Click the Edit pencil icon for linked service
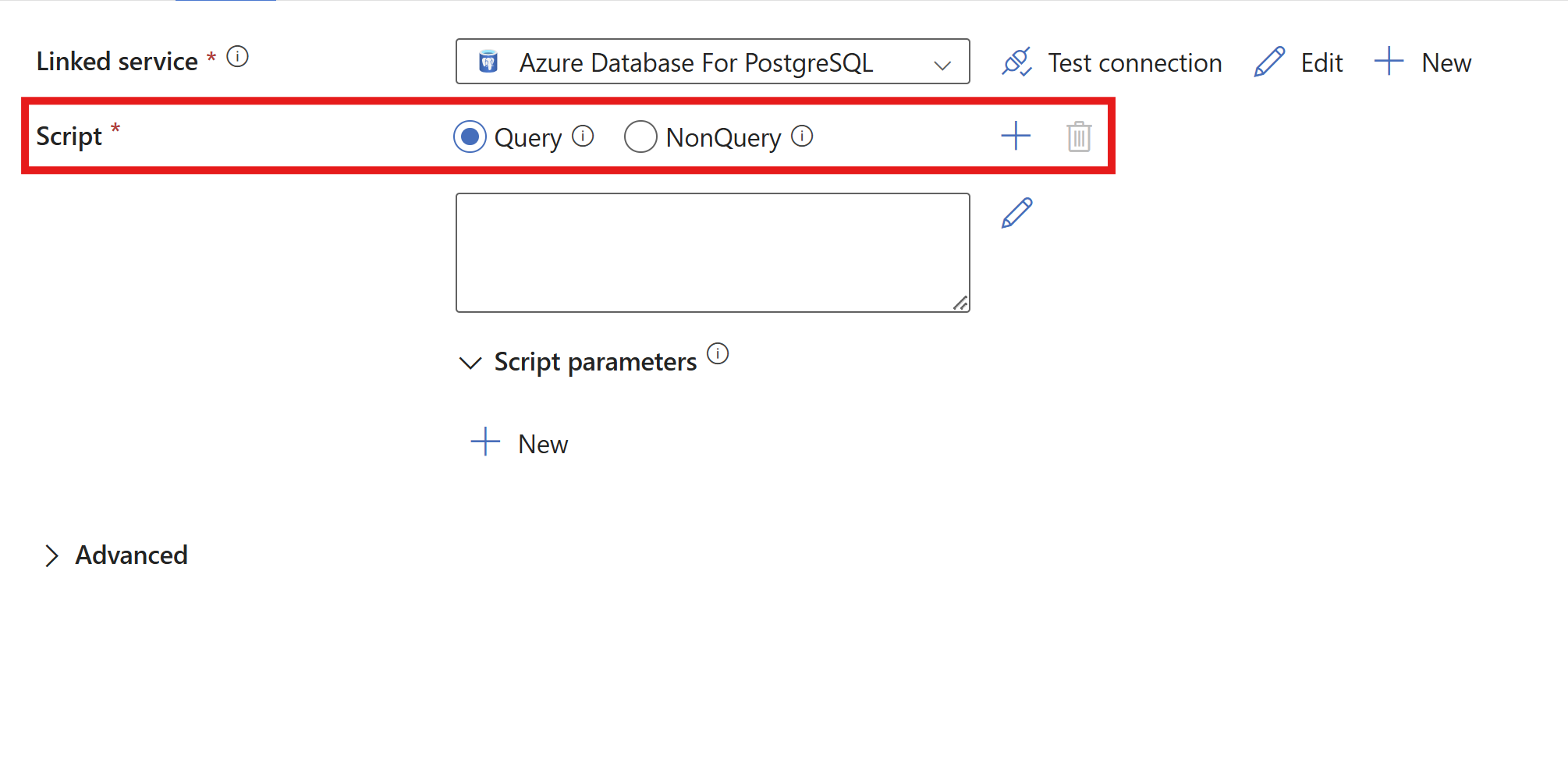1568x766 pixels. click(1269, 62)
